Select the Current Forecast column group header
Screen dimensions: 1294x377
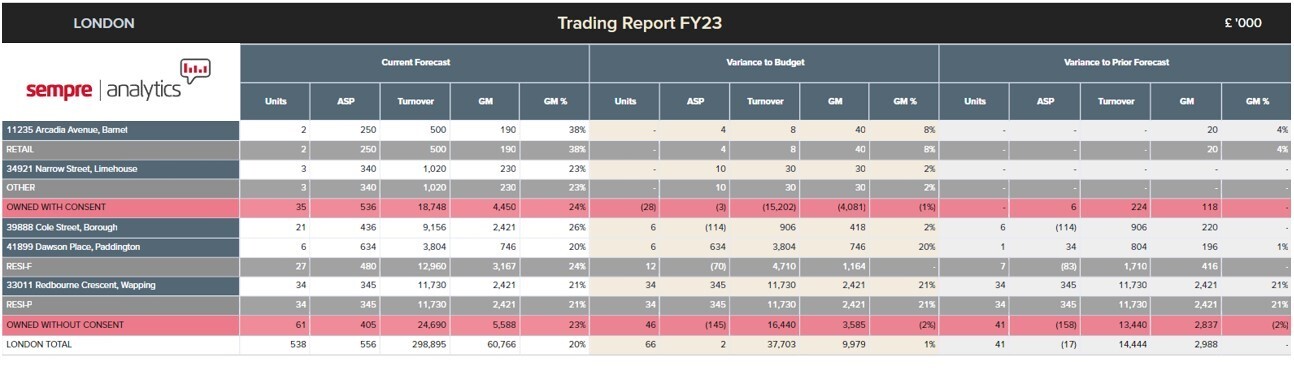click(x=415, y=62)
